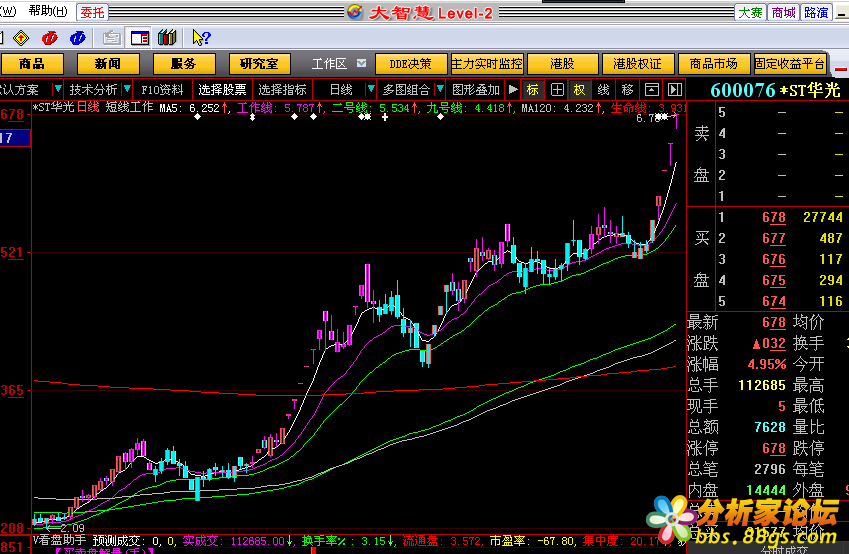Image resolution: width=849 pixels, height=554 pixels.
Task: Switch to the 商品 tab
Action: click(32, 64)
